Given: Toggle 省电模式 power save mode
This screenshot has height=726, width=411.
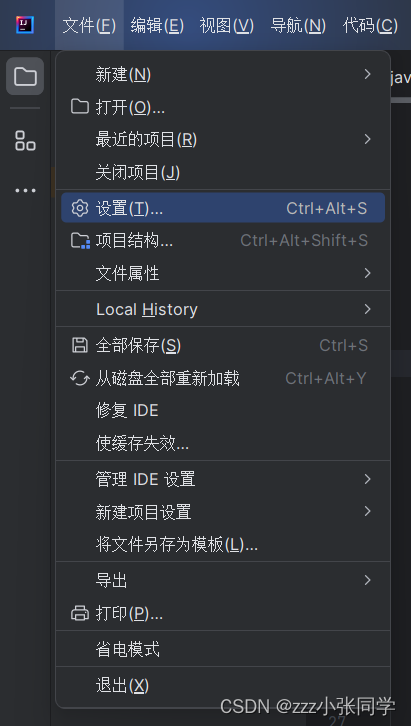Looking at the screenshot, I should pyautogui.click(x=223, y=649).
